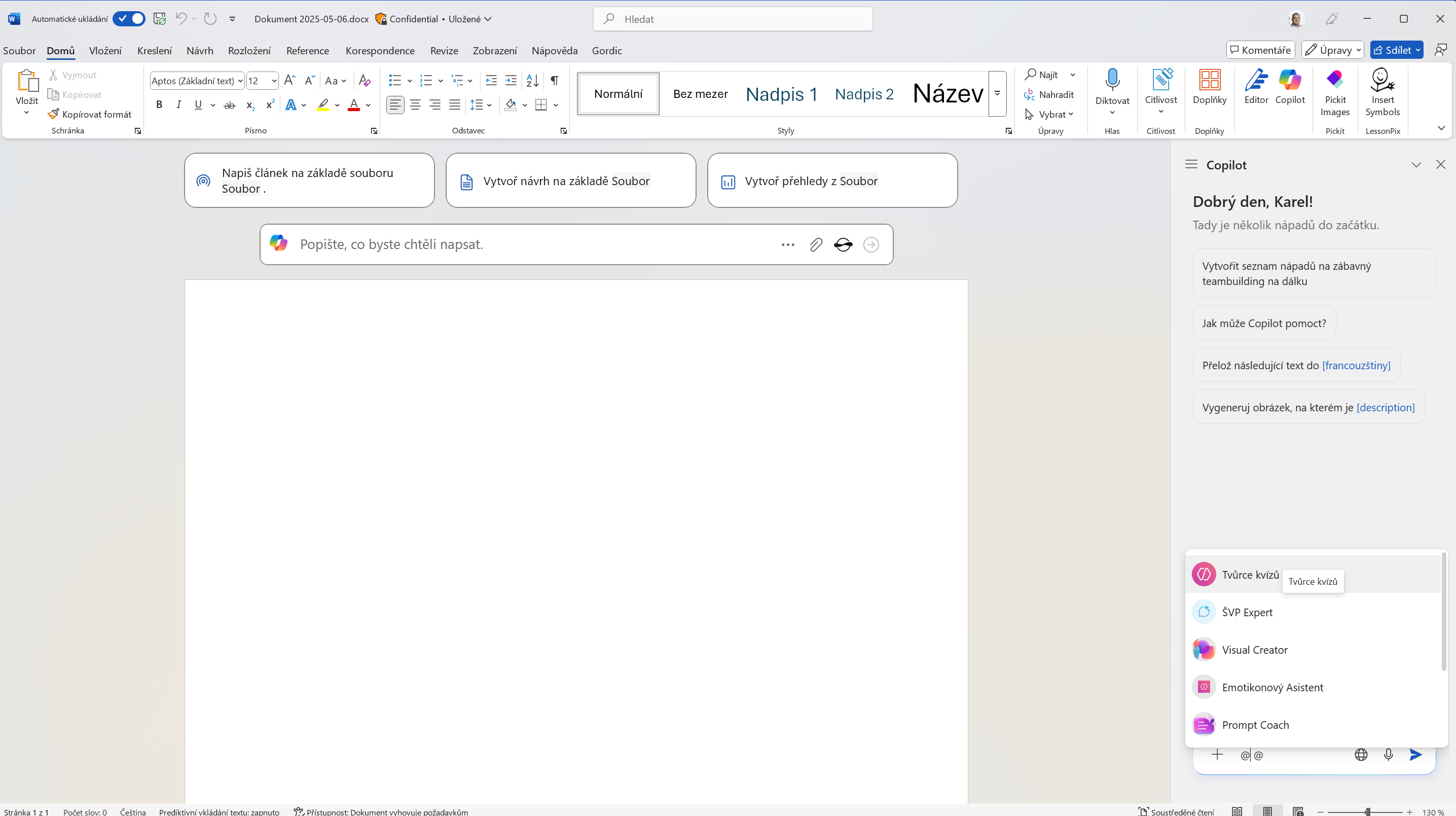
Task: Switch to web layout view in status bar
Action: (1298, 811)
